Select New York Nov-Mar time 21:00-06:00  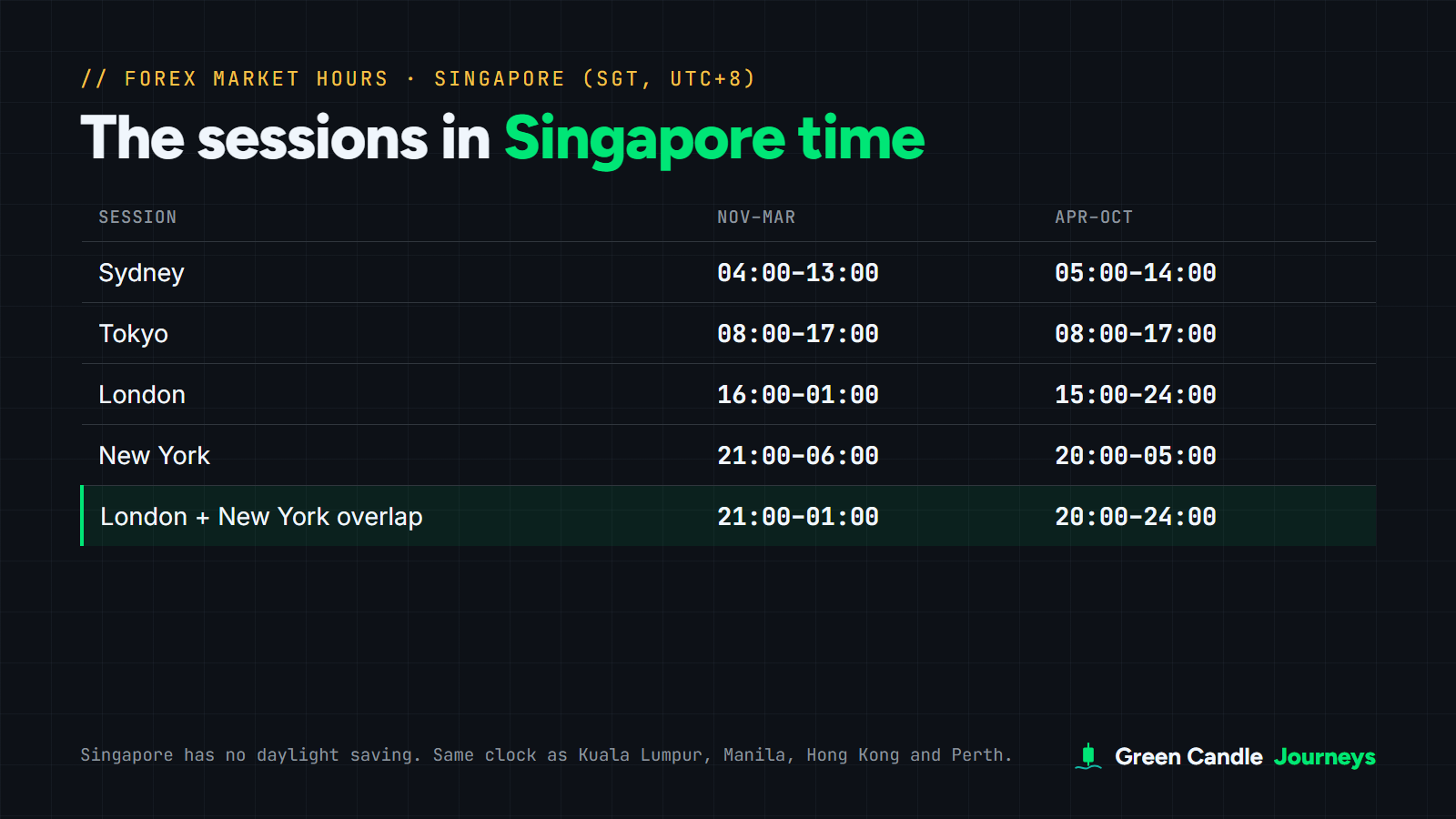798,456
